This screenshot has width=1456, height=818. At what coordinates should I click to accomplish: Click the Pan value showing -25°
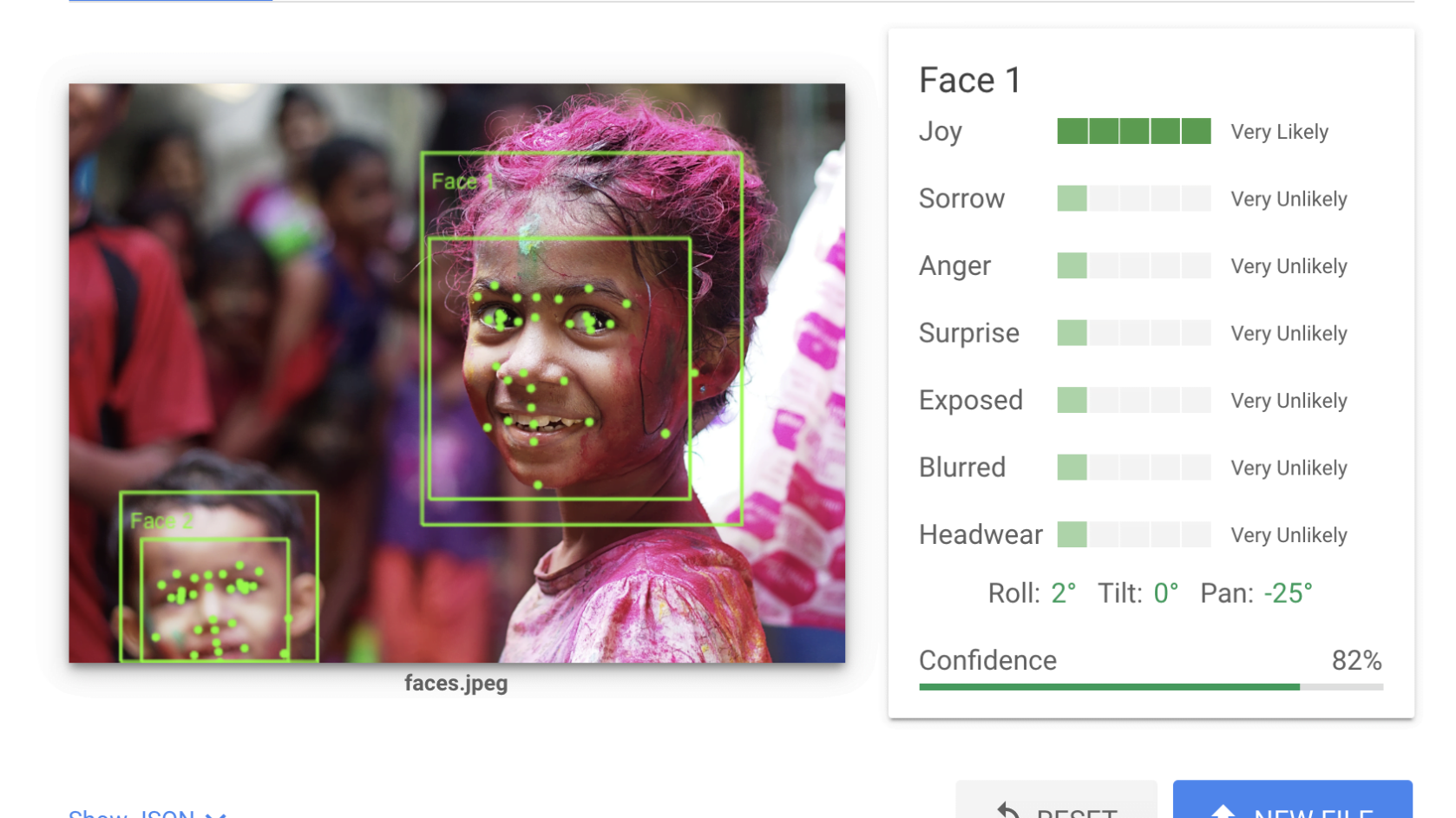click(x=1288, y=593)
